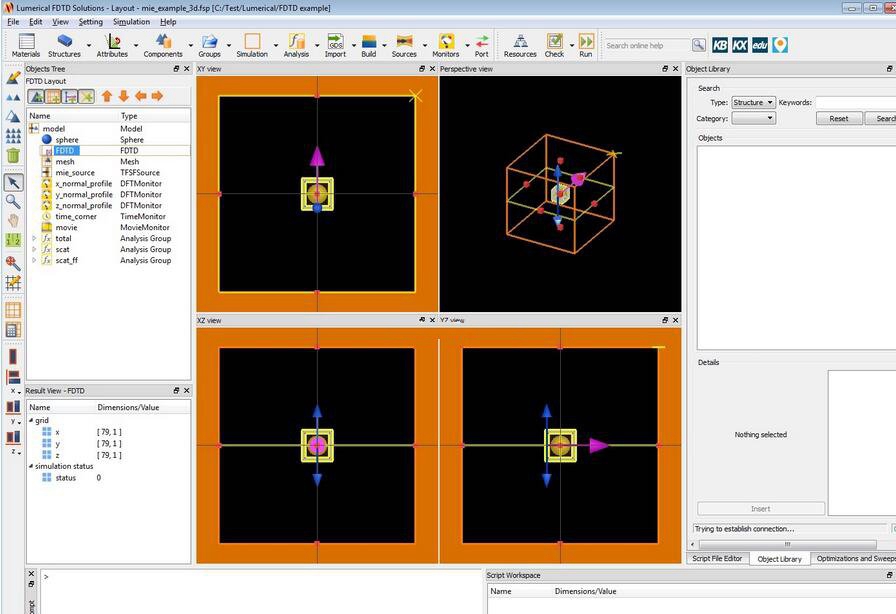Click the Check toolbar icon
The width and height of the screenshot is (896, 614).
[554, 45]
